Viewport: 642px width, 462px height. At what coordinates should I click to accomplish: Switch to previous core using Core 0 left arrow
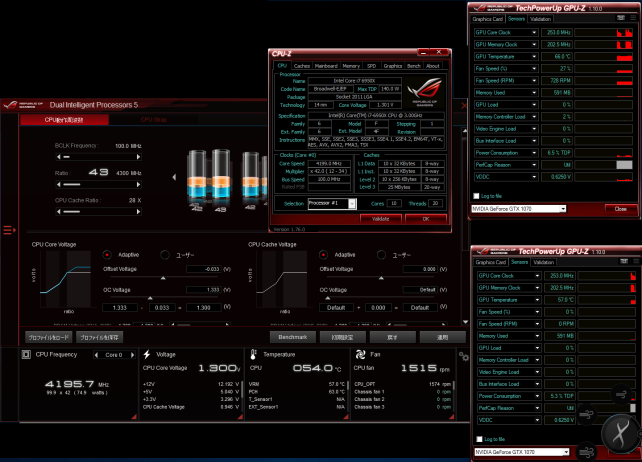(96, 355)
